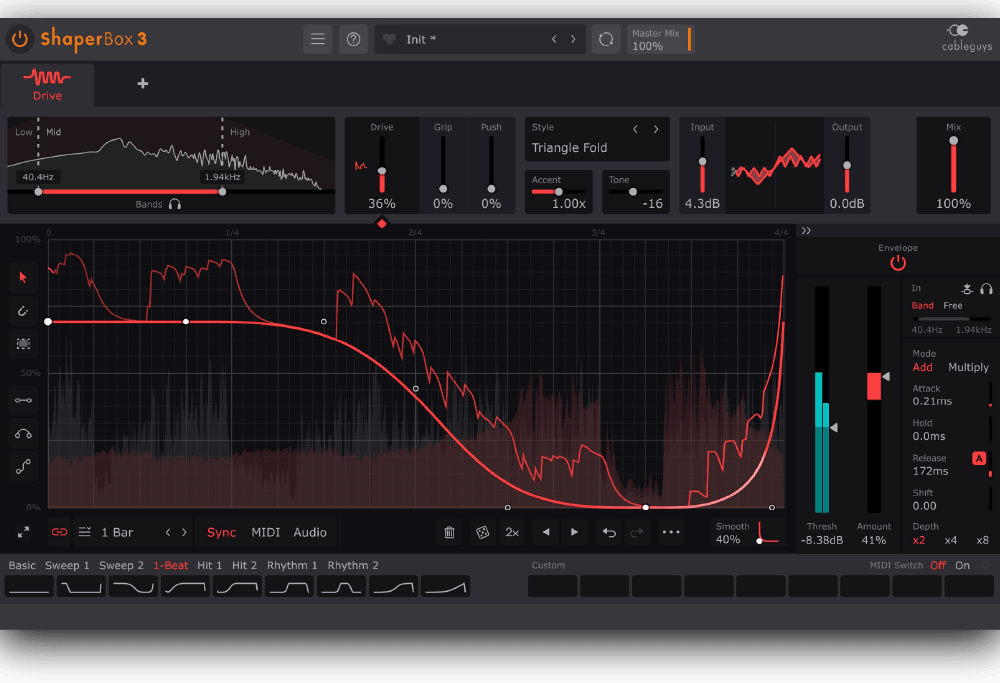
Task: Go to previous preset
Action: (554, 40)
